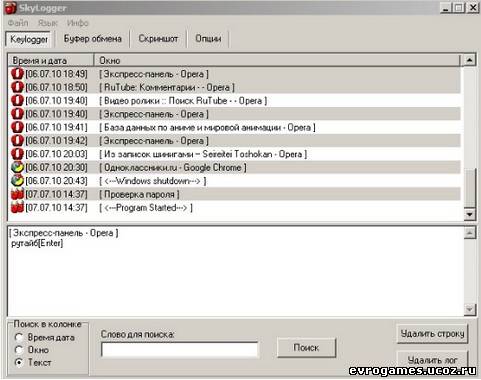The width and height of the screenshot is (481, 380).
Task: Switch to the Скриншот tab
Action: point(158,39)
